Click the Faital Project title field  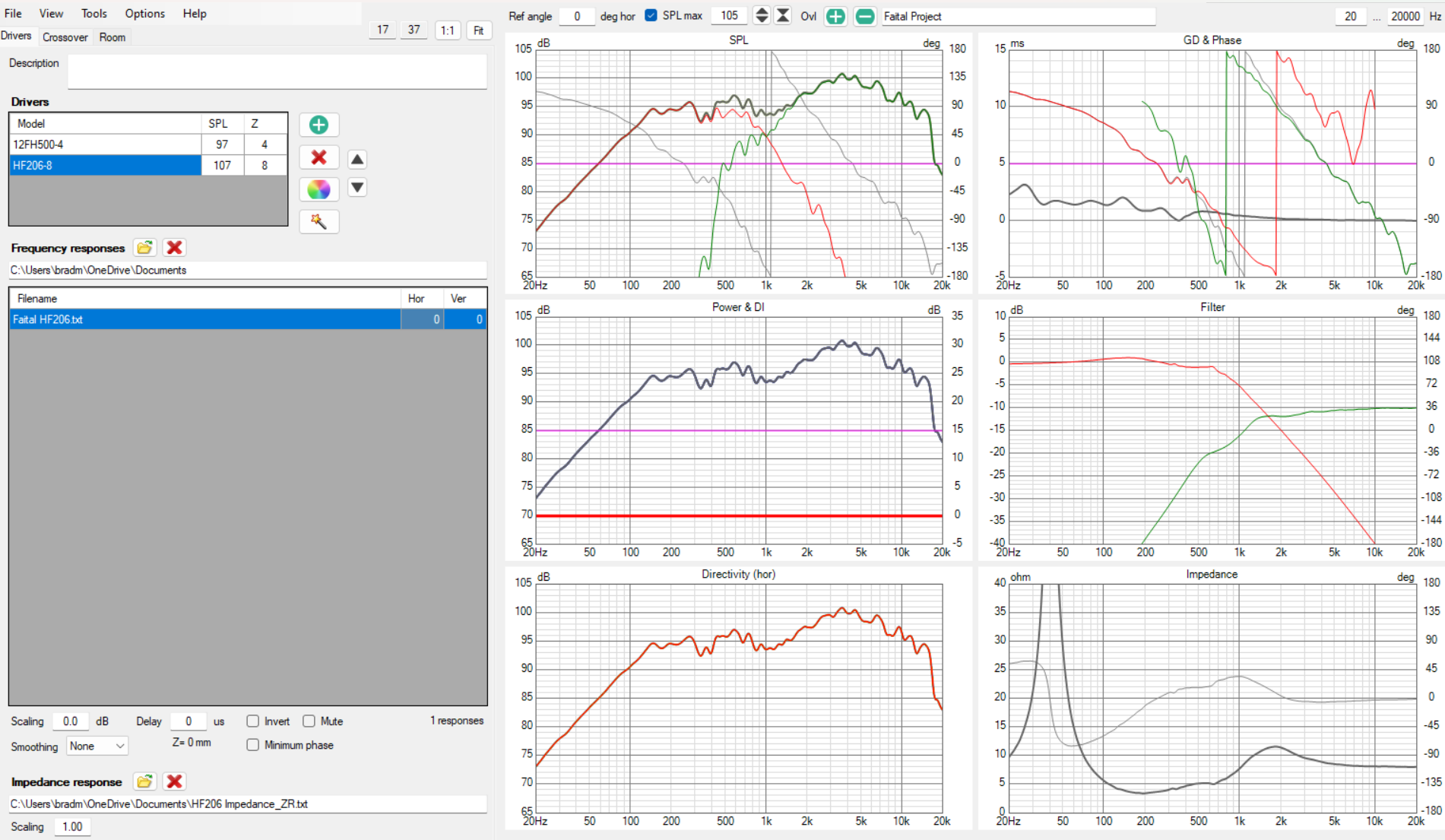[x=1019, y=16]
